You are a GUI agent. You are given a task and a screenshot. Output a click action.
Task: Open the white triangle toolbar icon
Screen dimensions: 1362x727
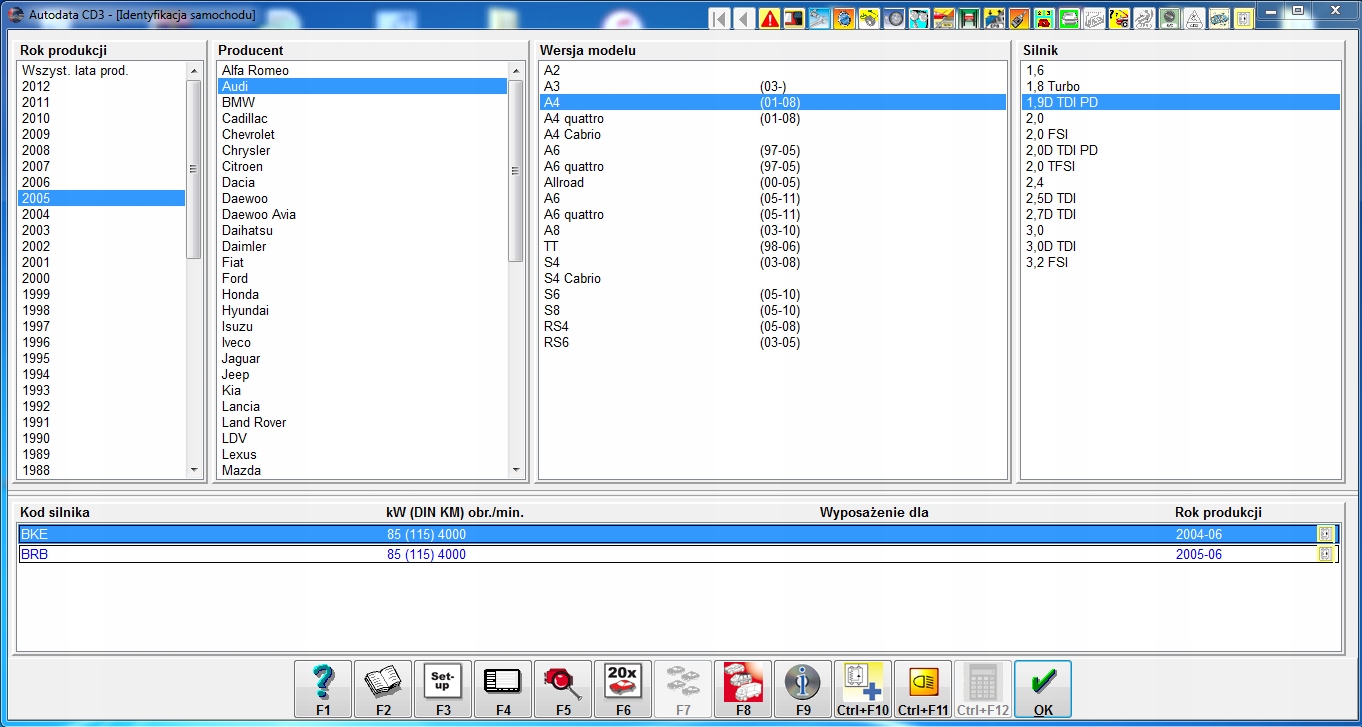(x=1194, y=18)
